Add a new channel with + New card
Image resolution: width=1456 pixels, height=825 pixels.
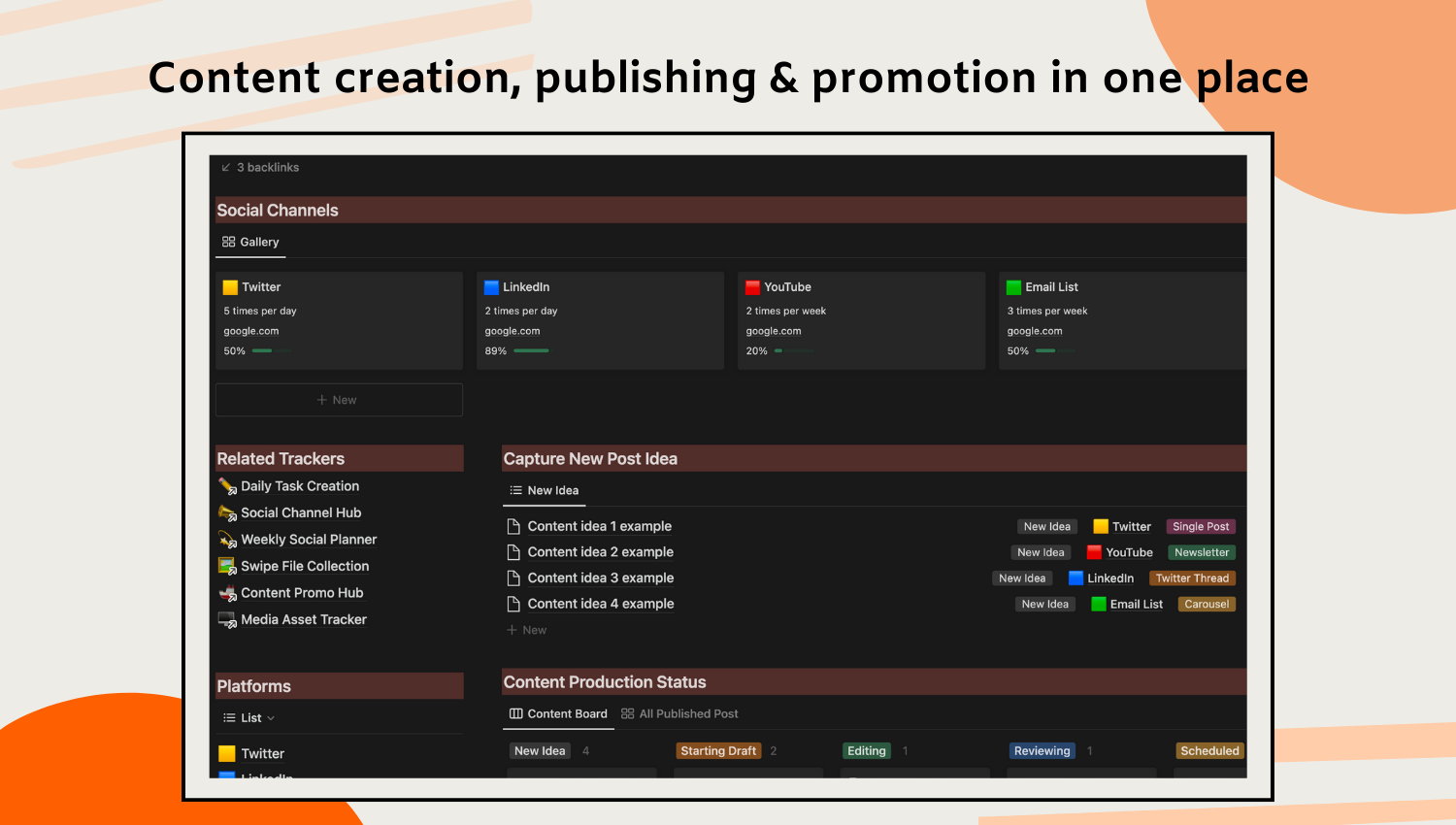click(x=339, y=400)
